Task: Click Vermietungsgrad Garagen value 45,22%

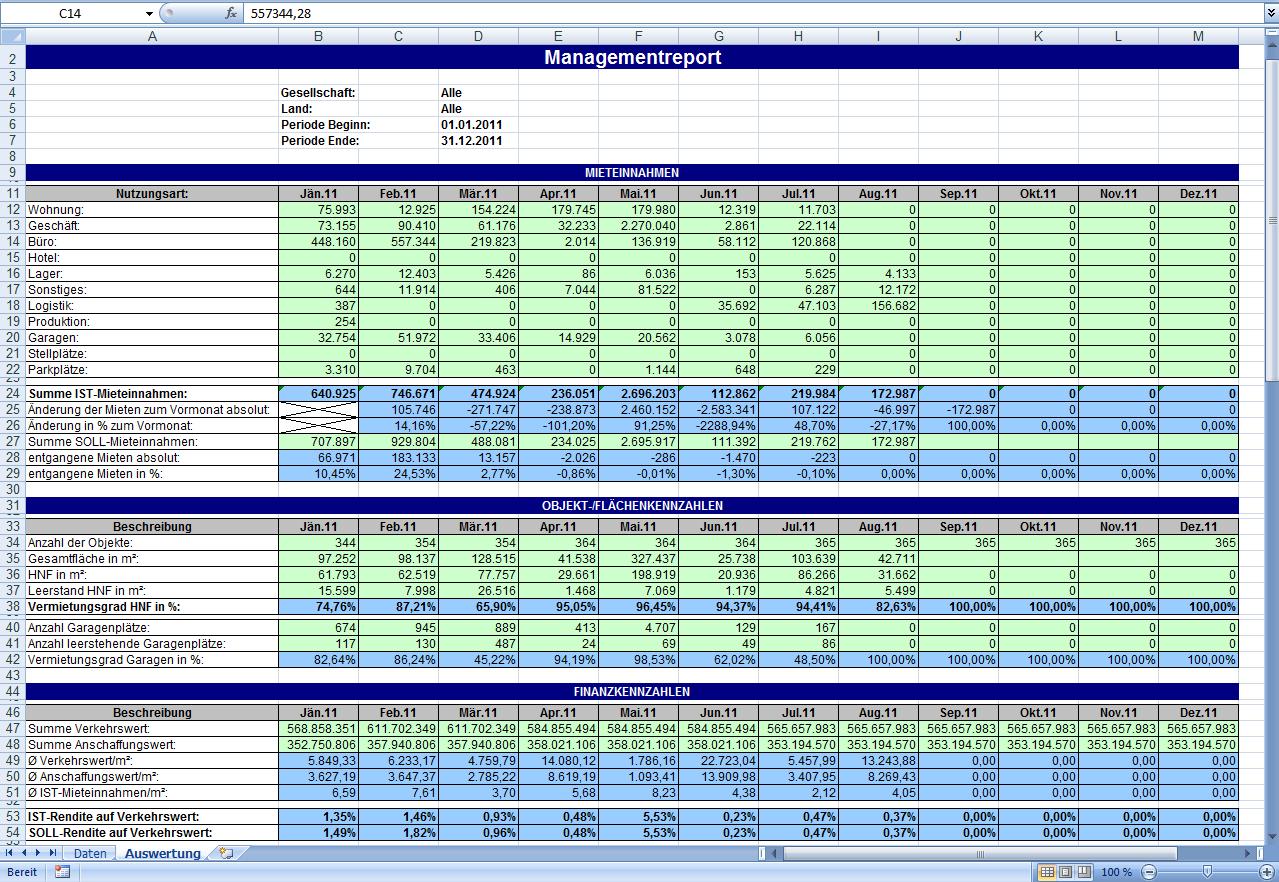Action: click(x=478, y=660)
